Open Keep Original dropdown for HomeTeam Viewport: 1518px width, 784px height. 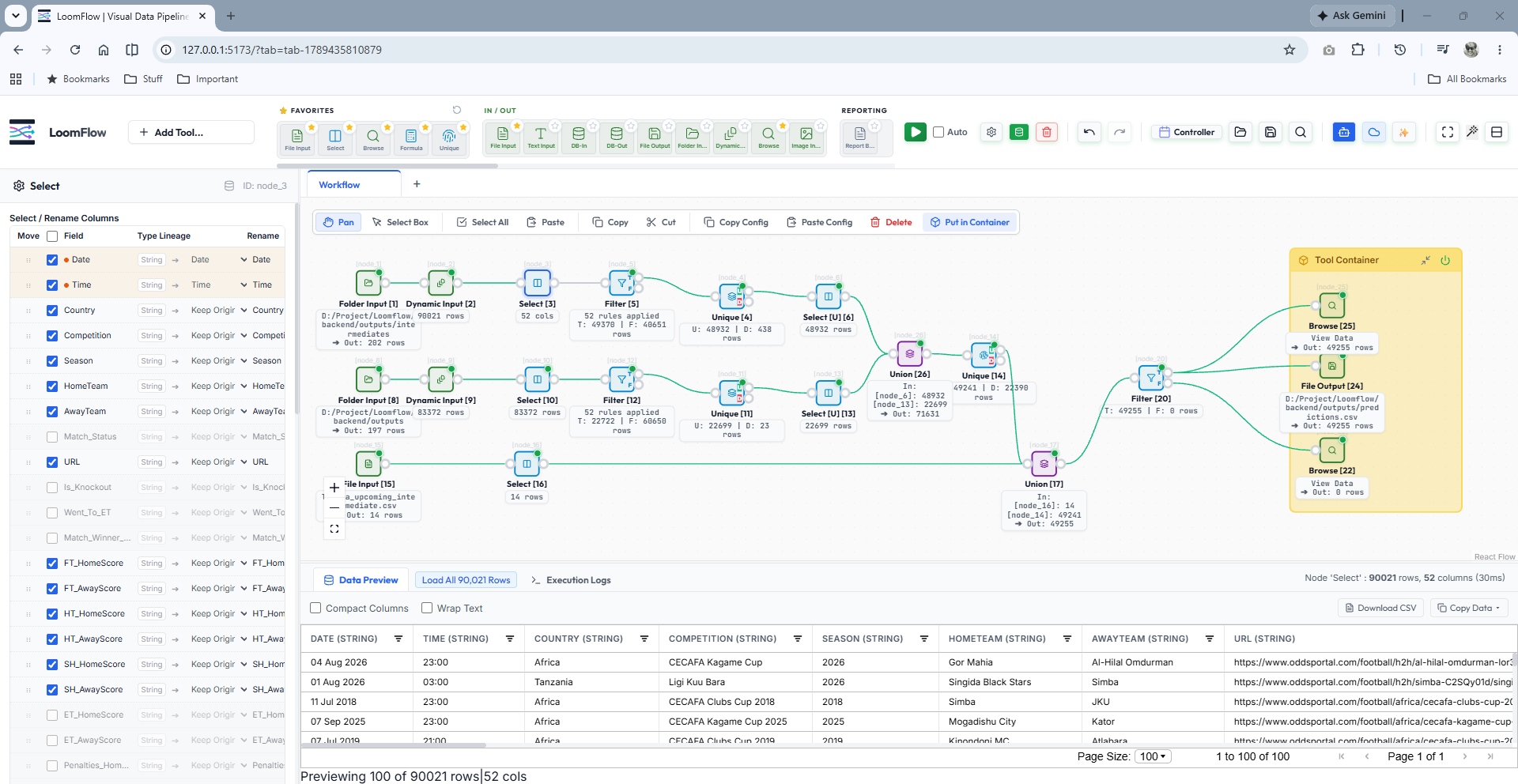[x=219, y=386]
